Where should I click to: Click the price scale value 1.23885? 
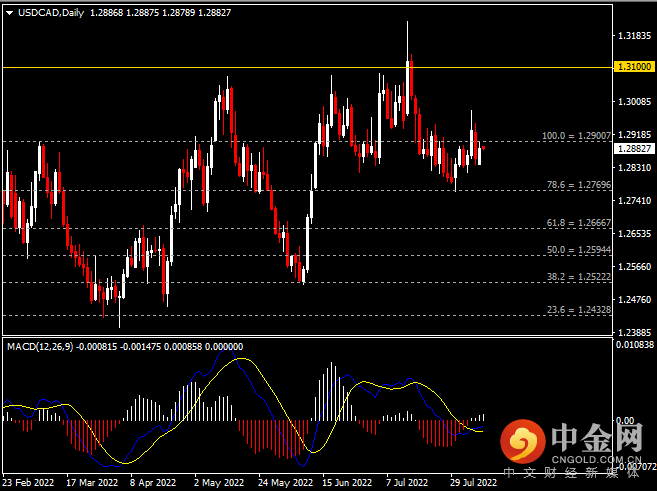click(x=635, y=333)
